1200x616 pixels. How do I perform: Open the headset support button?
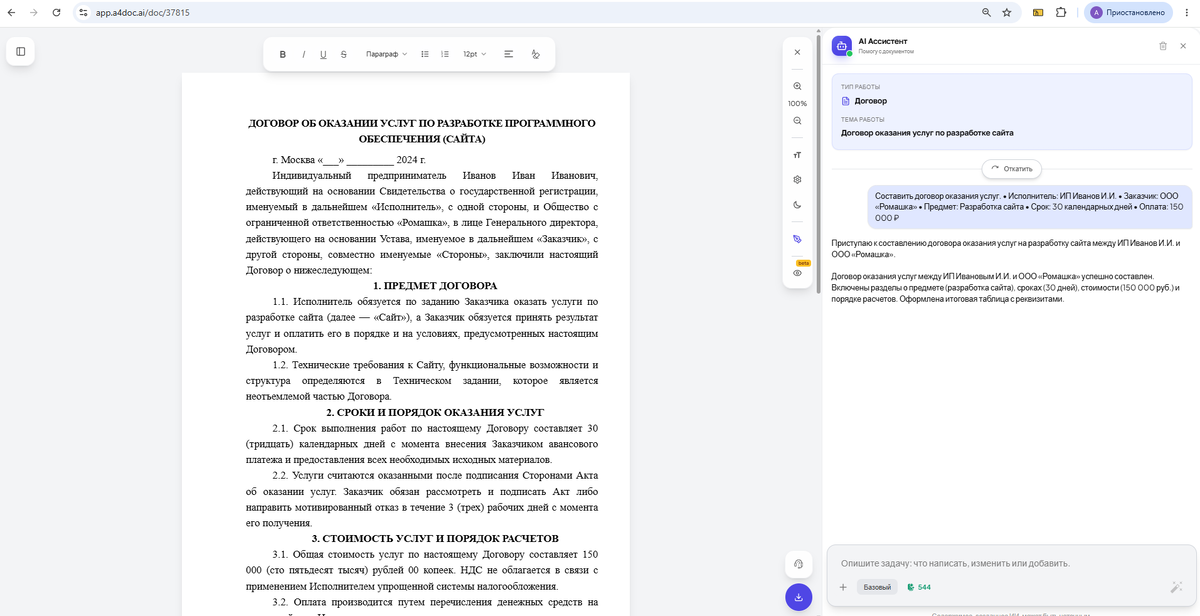click(798, 564)
